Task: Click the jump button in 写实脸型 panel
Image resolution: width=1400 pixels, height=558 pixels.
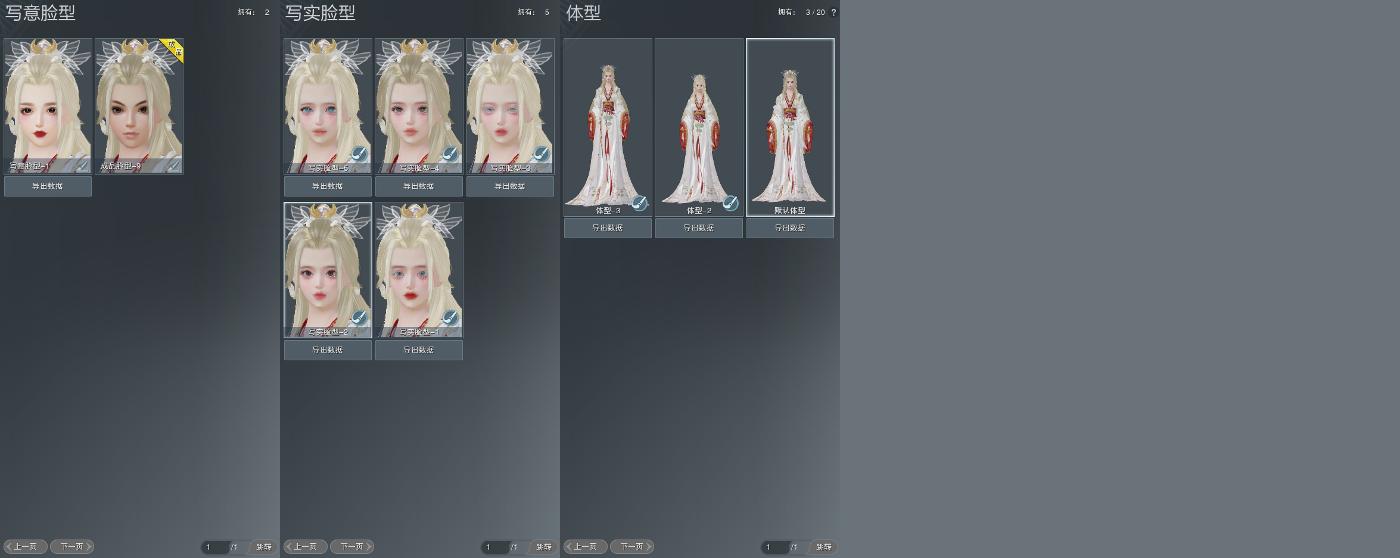Action: (543, 547)
